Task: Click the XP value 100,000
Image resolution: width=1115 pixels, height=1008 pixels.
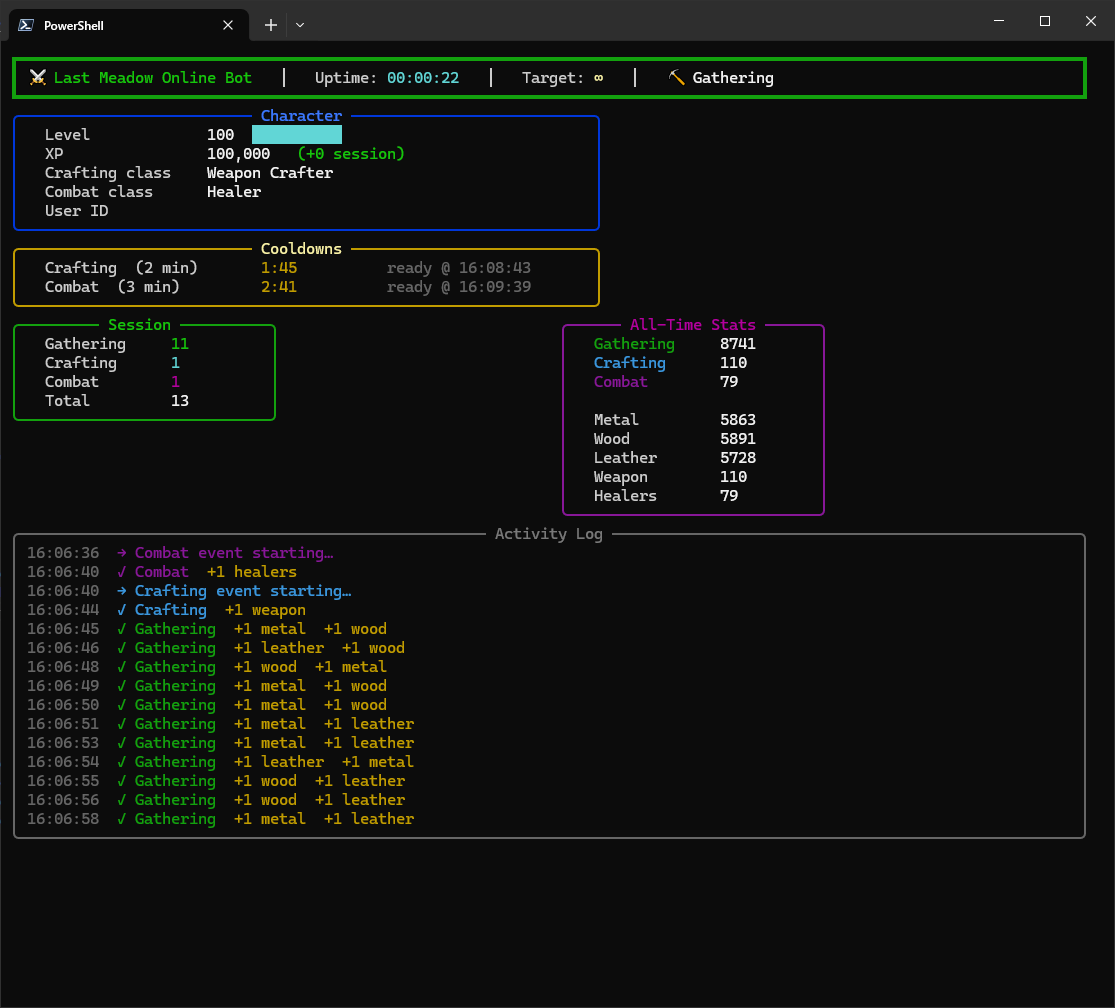Action: click(x=238, y=154)
